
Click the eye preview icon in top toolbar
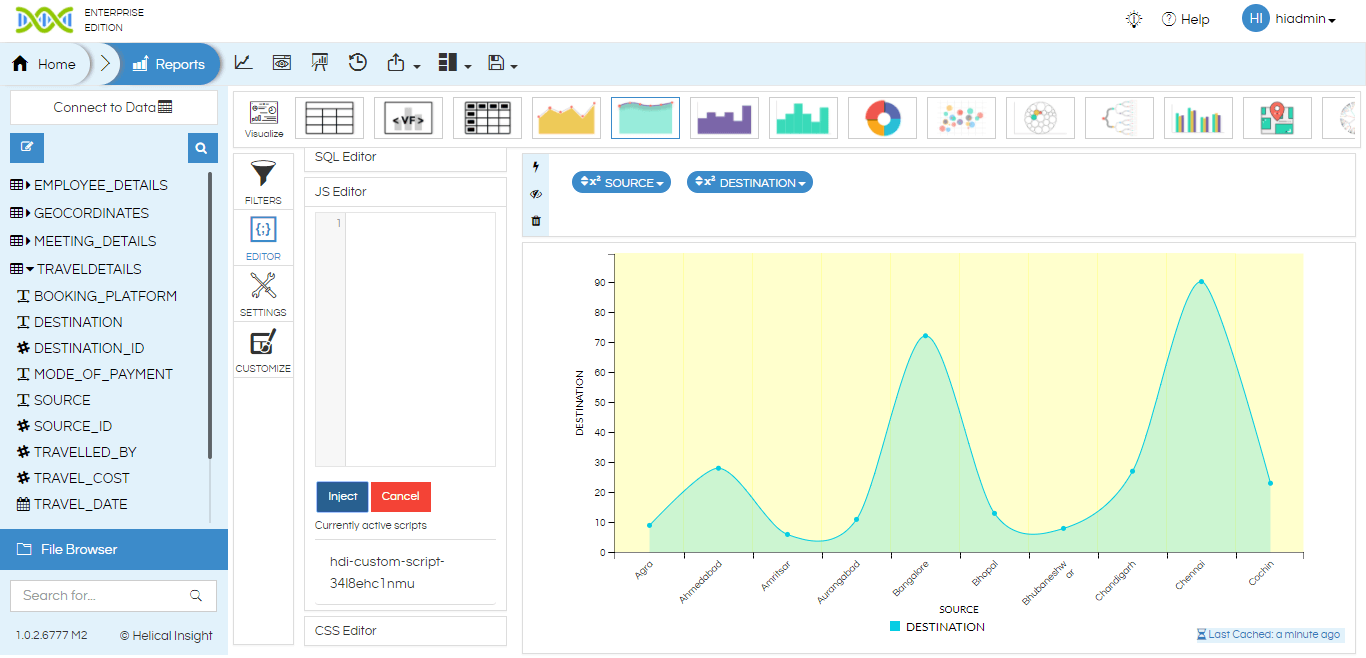tap(282, 62)
